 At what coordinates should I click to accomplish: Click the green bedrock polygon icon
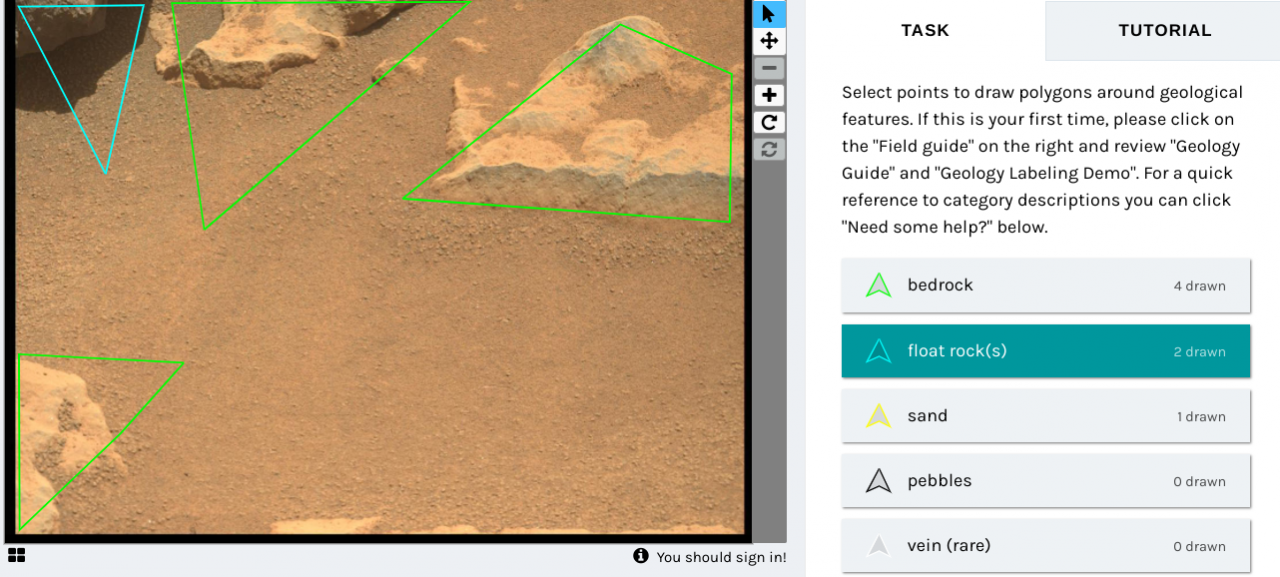[x=878, y=286]
